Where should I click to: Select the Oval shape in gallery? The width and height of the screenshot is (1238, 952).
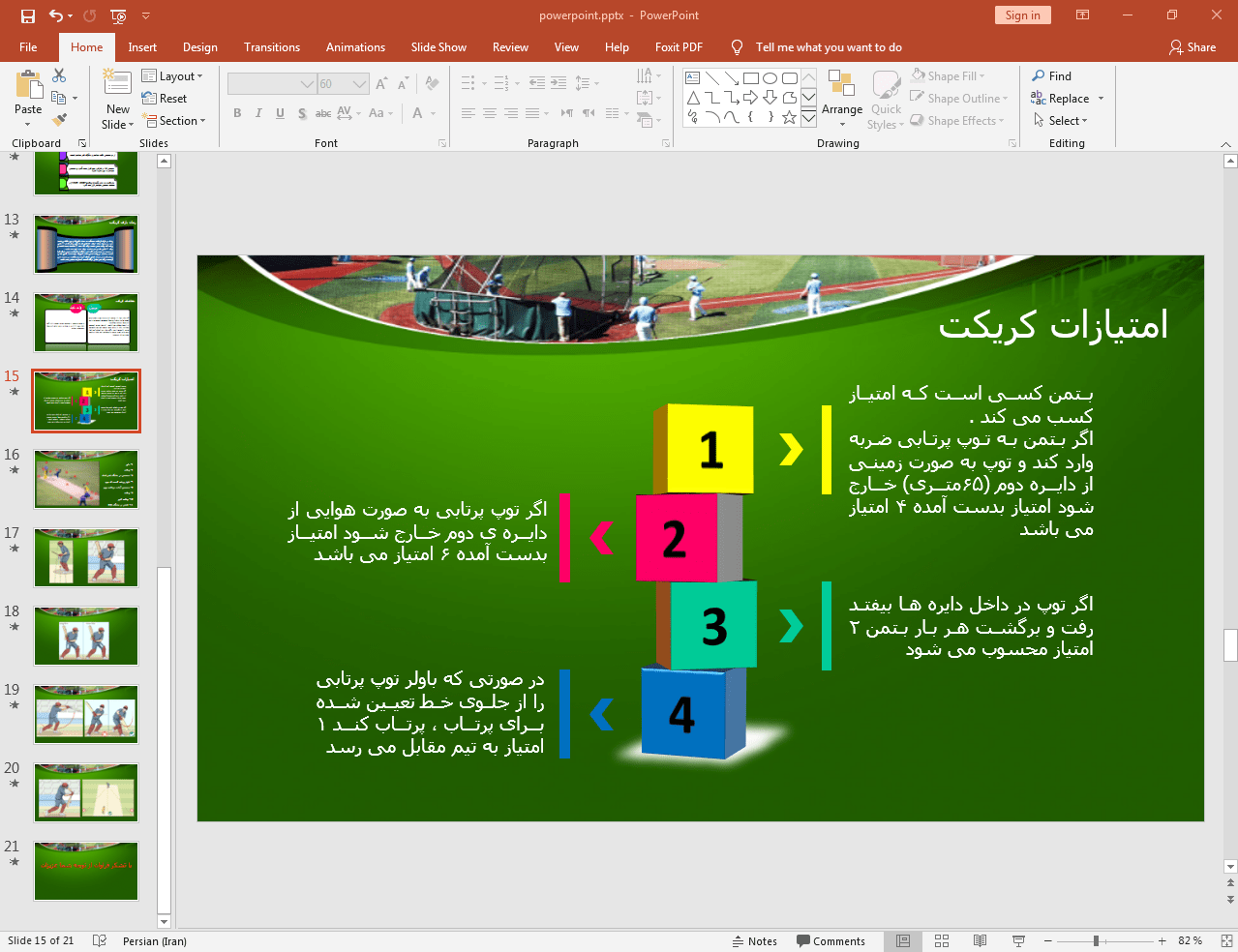tap(770, 78)
